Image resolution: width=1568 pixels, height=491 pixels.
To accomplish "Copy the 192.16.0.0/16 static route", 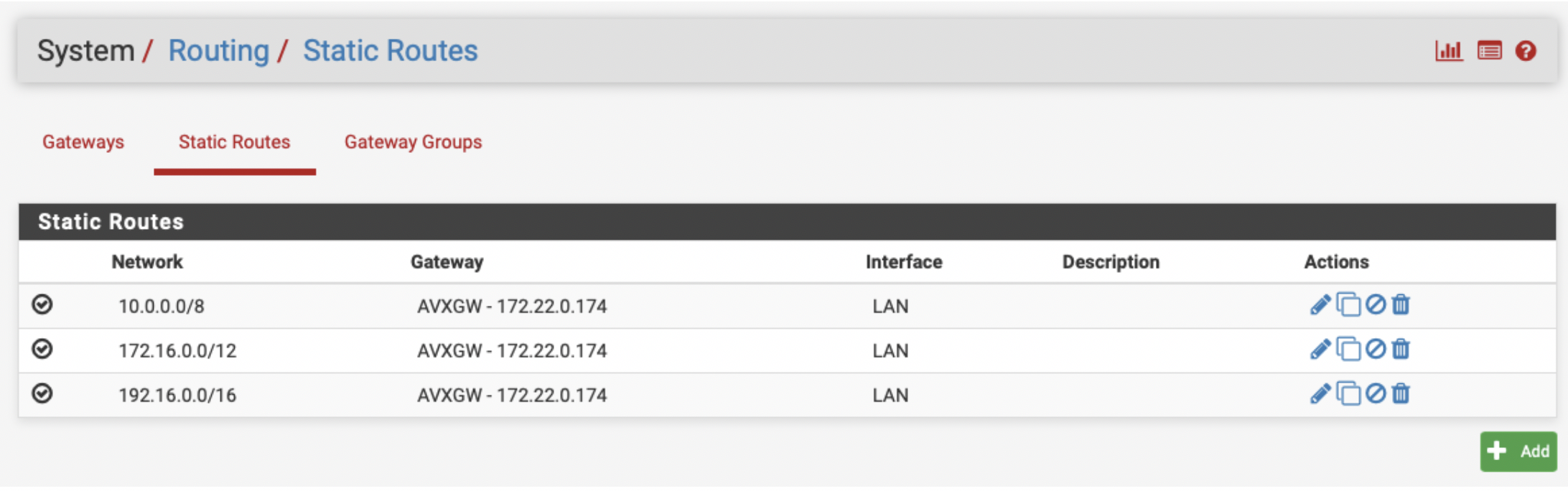I will point(1348,394).
